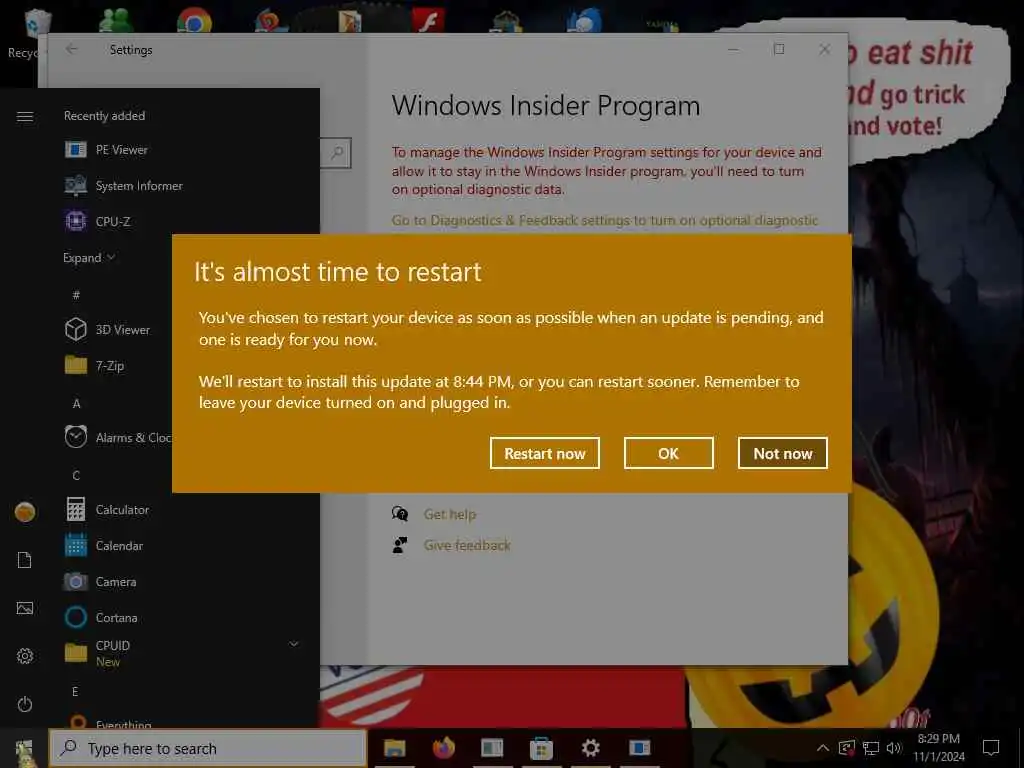Open the Chrome desktop shortcut
This screenshot has height=768, width=1024.
point(194,21)
